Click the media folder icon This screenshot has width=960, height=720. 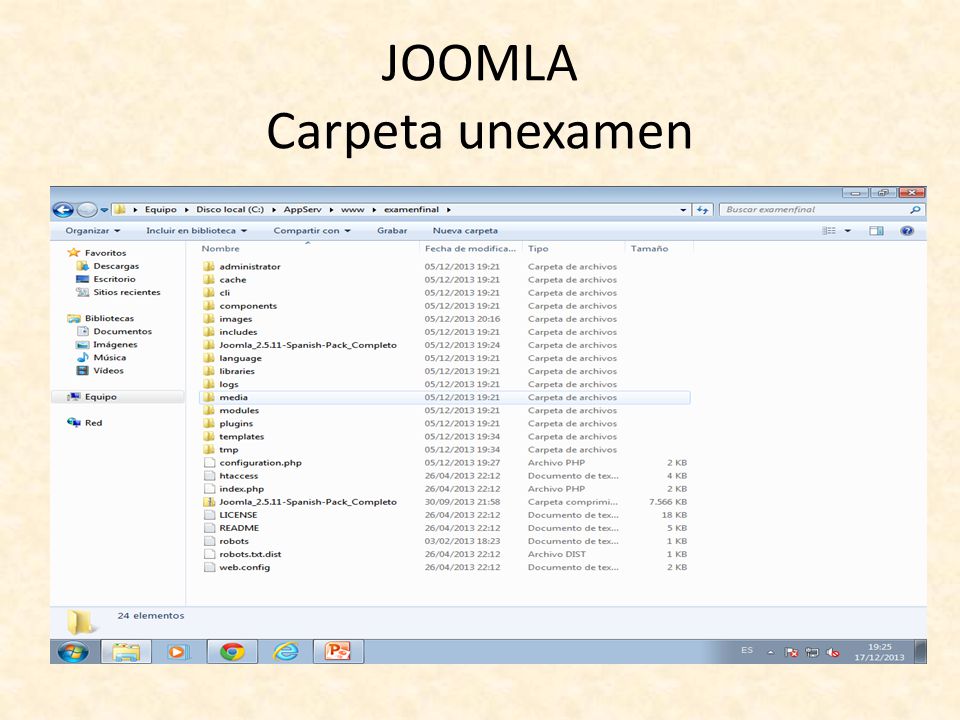[209, 397]
